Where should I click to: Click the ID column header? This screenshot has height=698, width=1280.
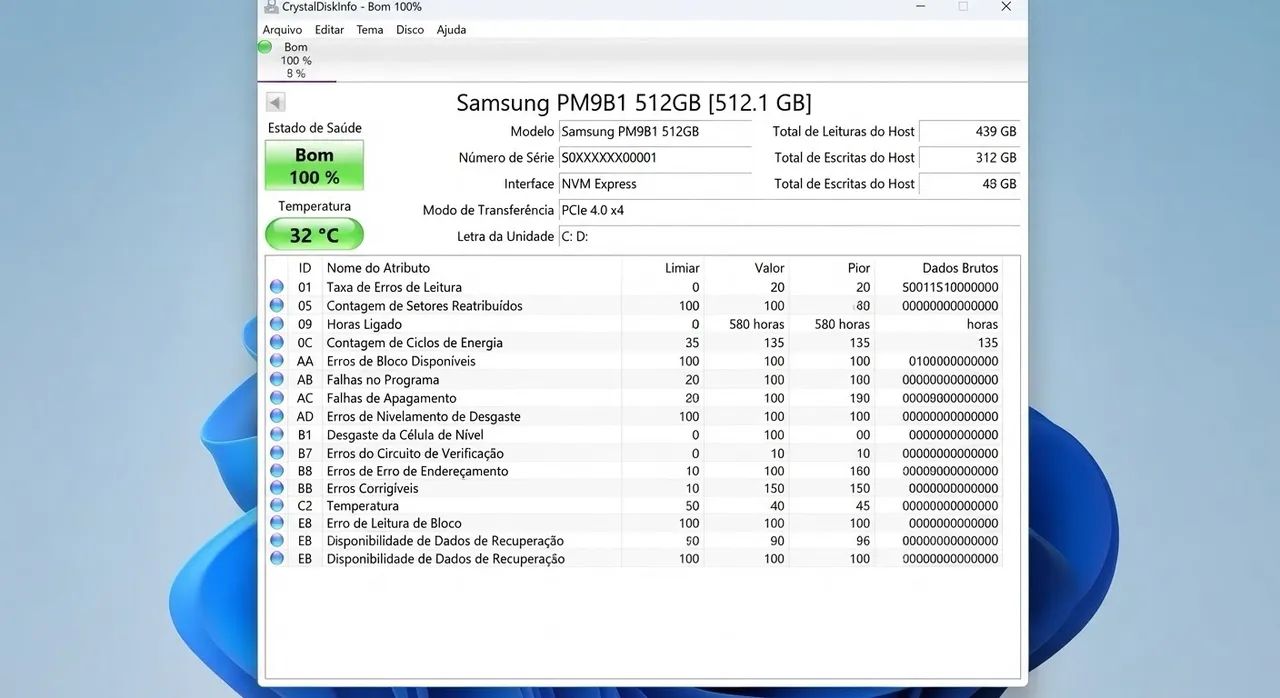click(x=305, y=268)
